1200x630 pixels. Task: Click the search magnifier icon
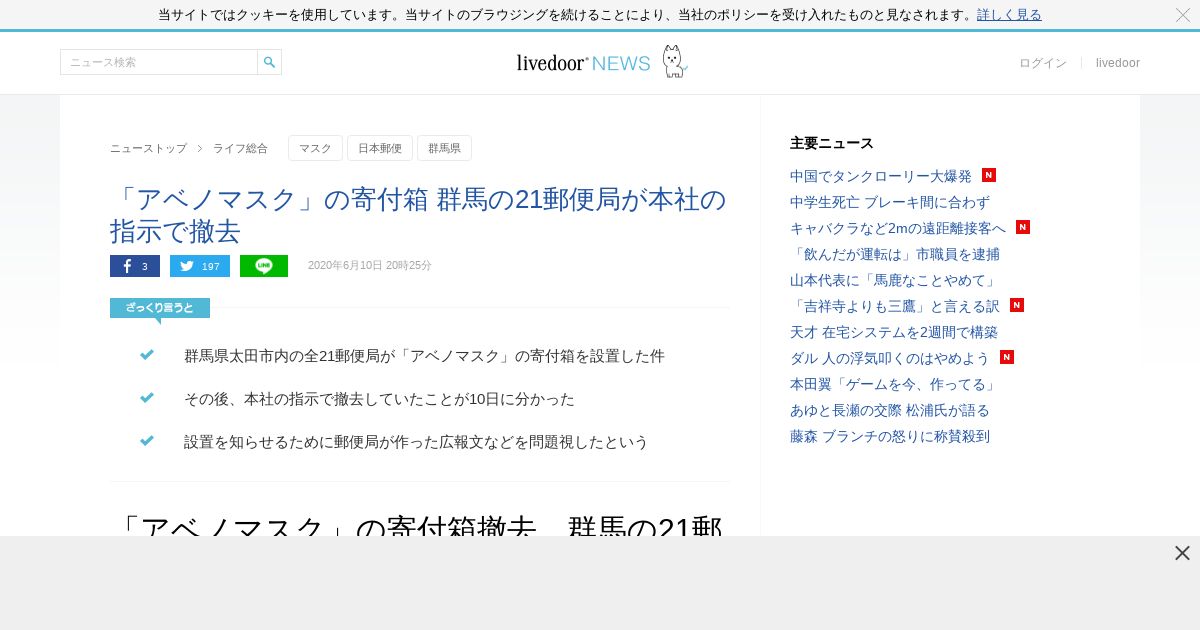click(x=269, y=62)
